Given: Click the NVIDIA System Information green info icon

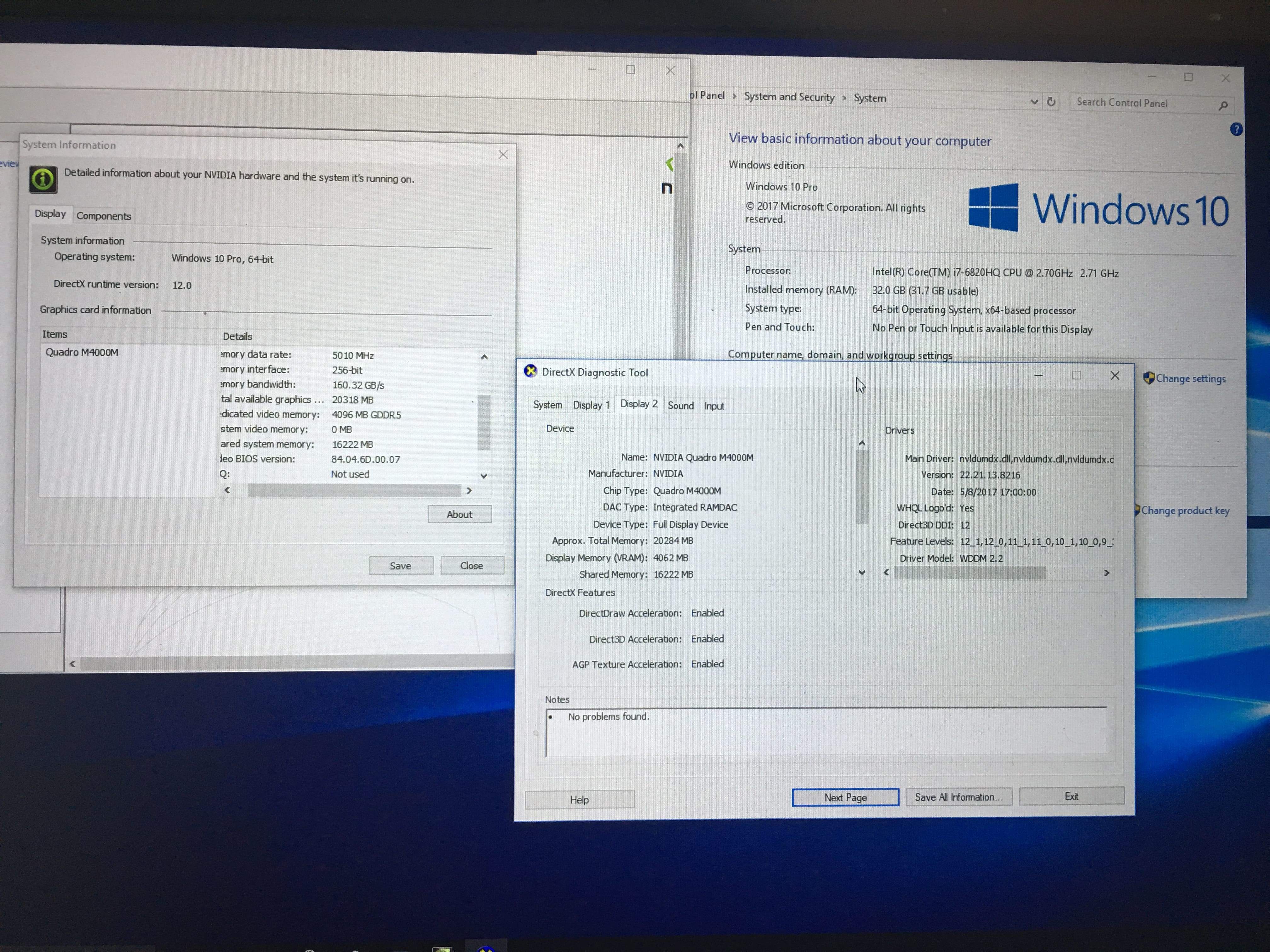Looking at the screenshot, I should tap(43, 180).
